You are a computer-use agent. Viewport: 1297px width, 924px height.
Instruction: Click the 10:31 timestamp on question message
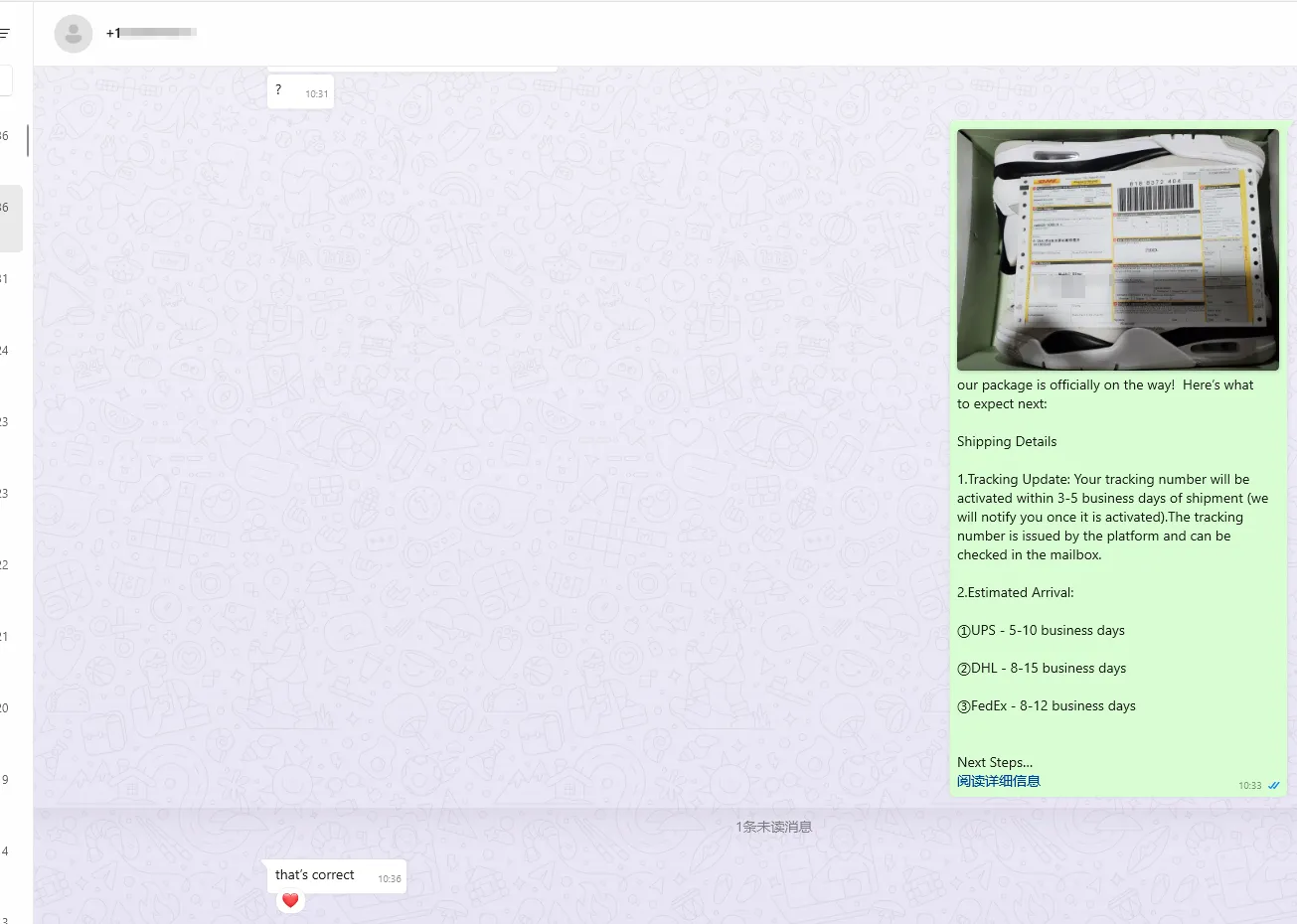click(316, 94)
